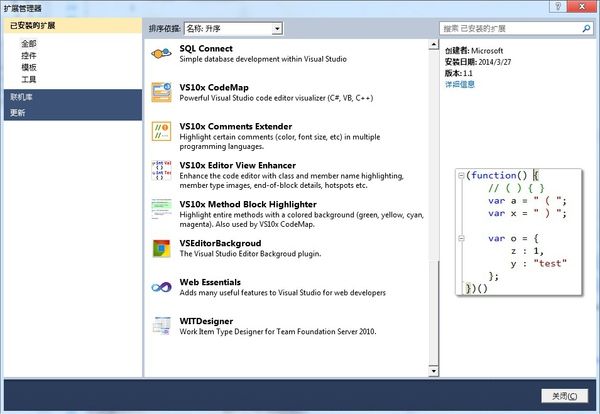Select the VSEditorBackgroud title
The width and height of the screenshot is (600, 414).
[x=220, y=243]
